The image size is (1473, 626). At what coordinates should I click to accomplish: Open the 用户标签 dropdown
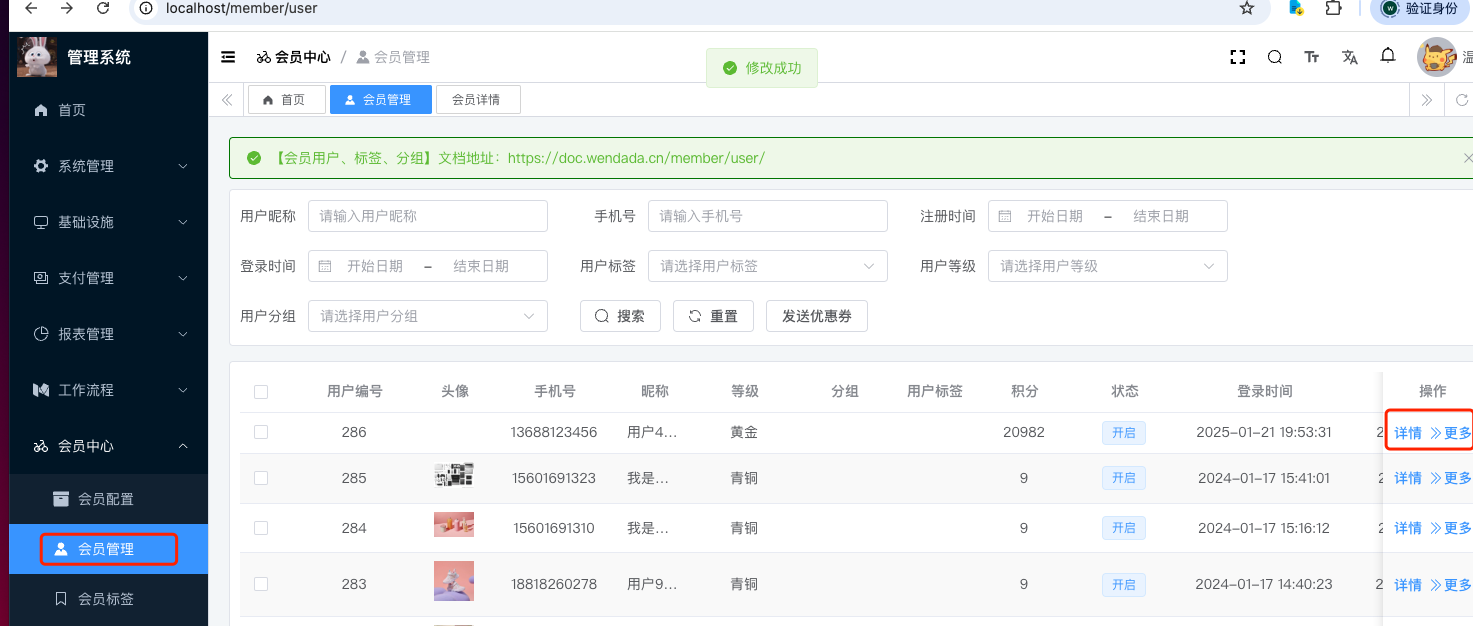tap(768, 266)
